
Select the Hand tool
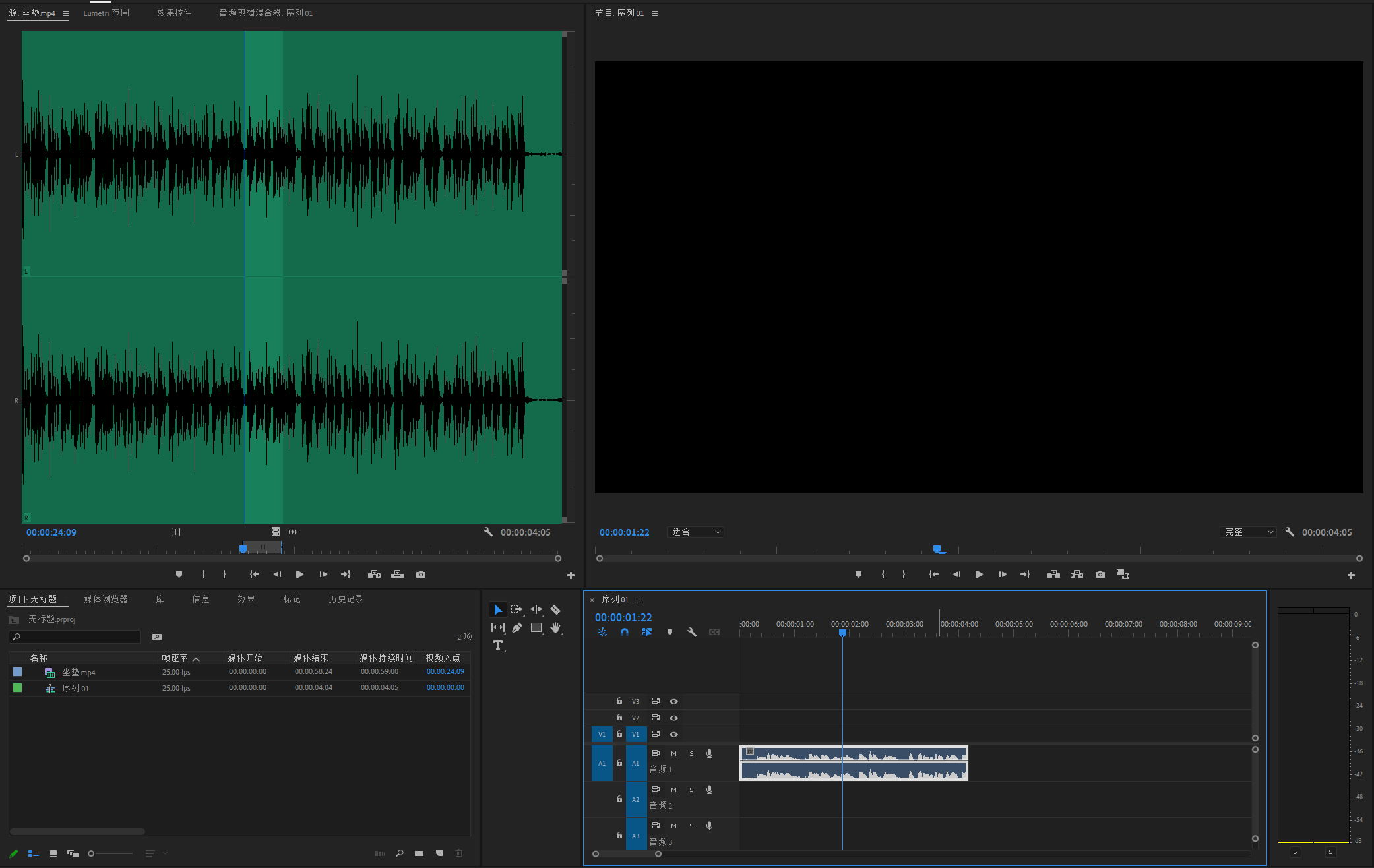pos(555,628)
